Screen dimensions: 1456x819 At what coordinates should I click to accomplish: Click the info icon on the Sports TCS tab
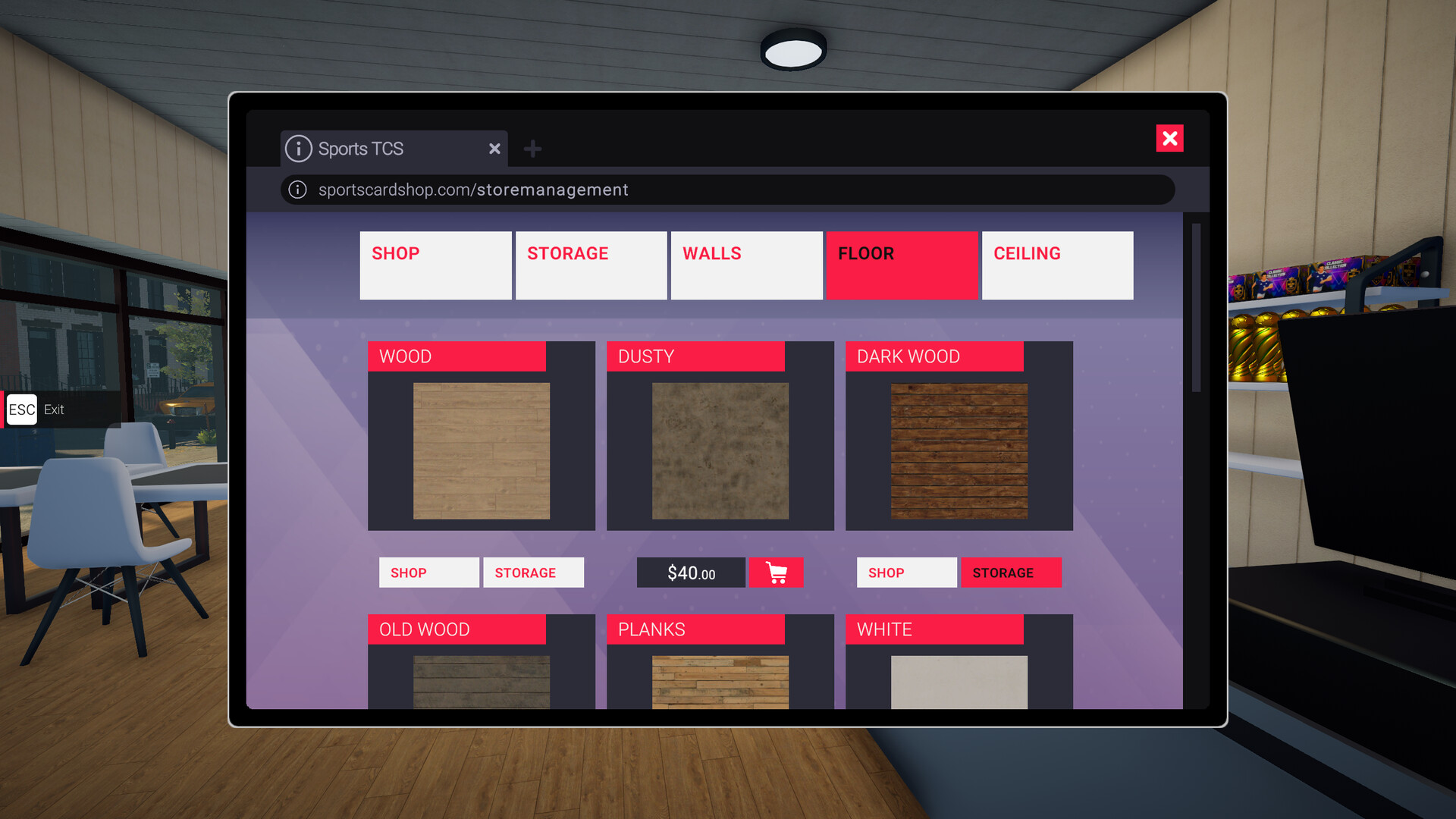click(x=297, y=149)
